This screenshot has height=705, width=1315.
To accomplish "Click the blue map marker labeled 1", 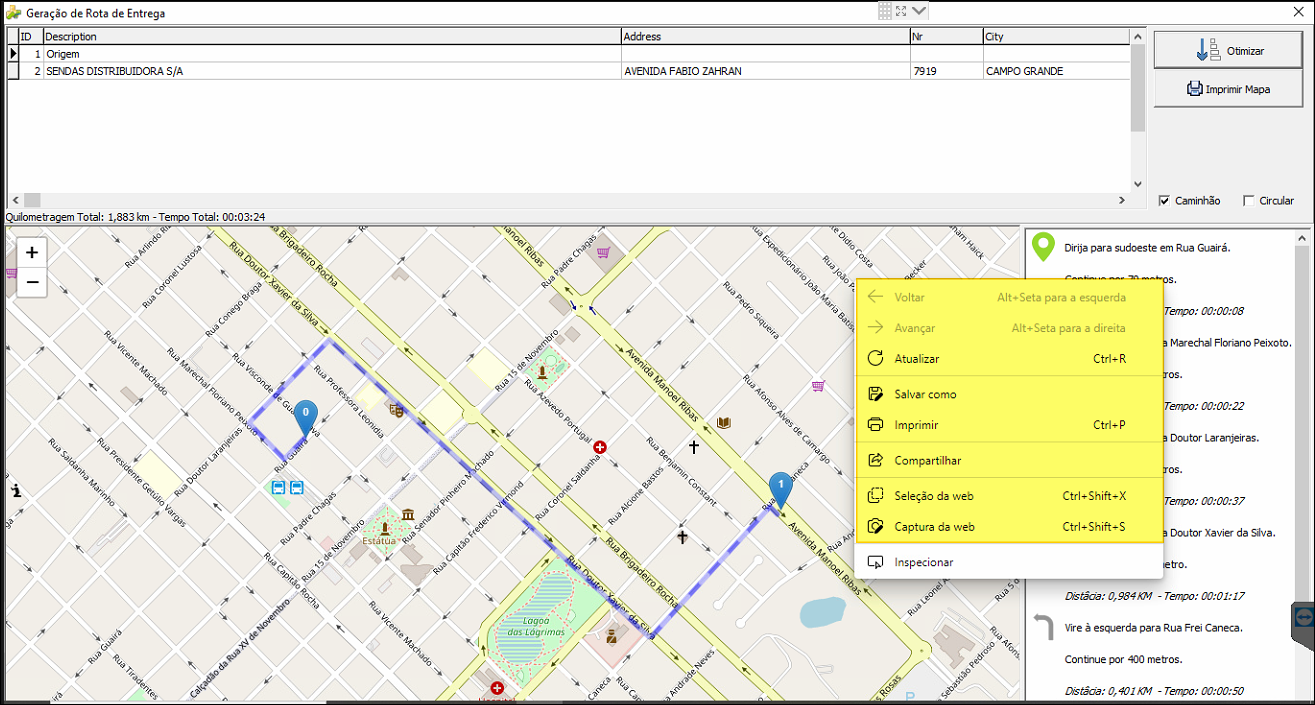I will coord(780,491).
